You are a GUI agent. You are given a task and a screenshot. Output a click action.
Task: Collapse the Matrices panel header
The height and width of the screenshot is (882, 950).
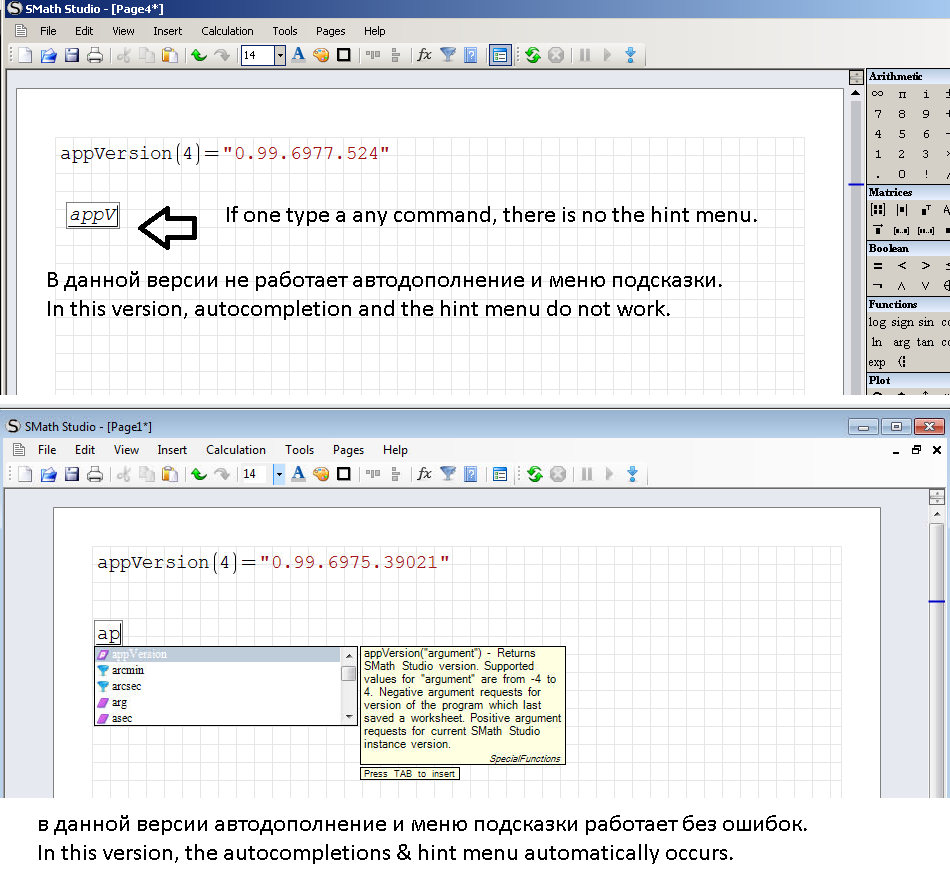click(890, 192)
